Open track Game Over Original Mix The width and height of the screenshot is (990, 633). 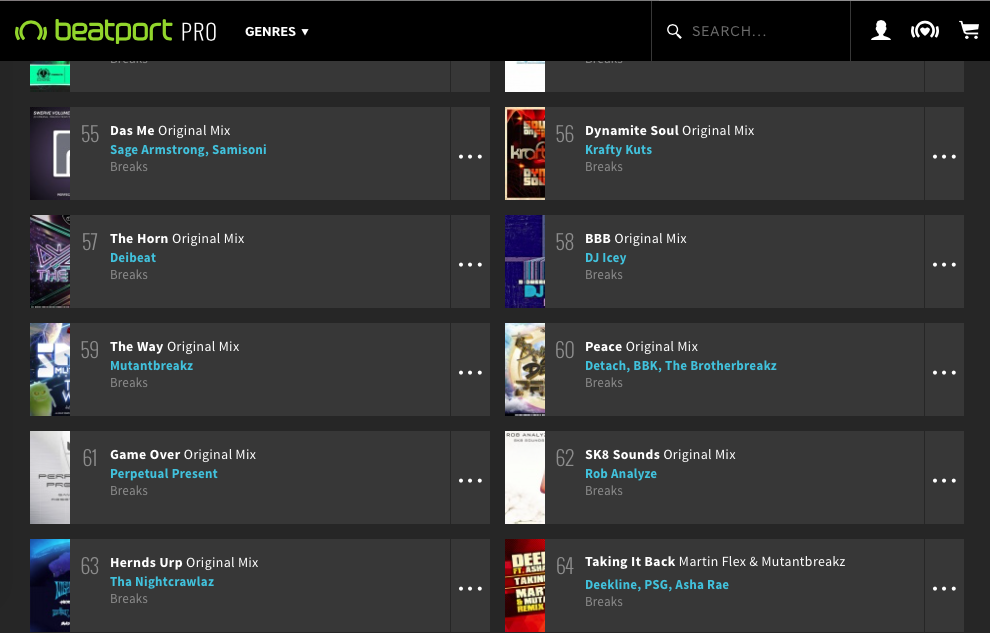(x=182, y=454)
